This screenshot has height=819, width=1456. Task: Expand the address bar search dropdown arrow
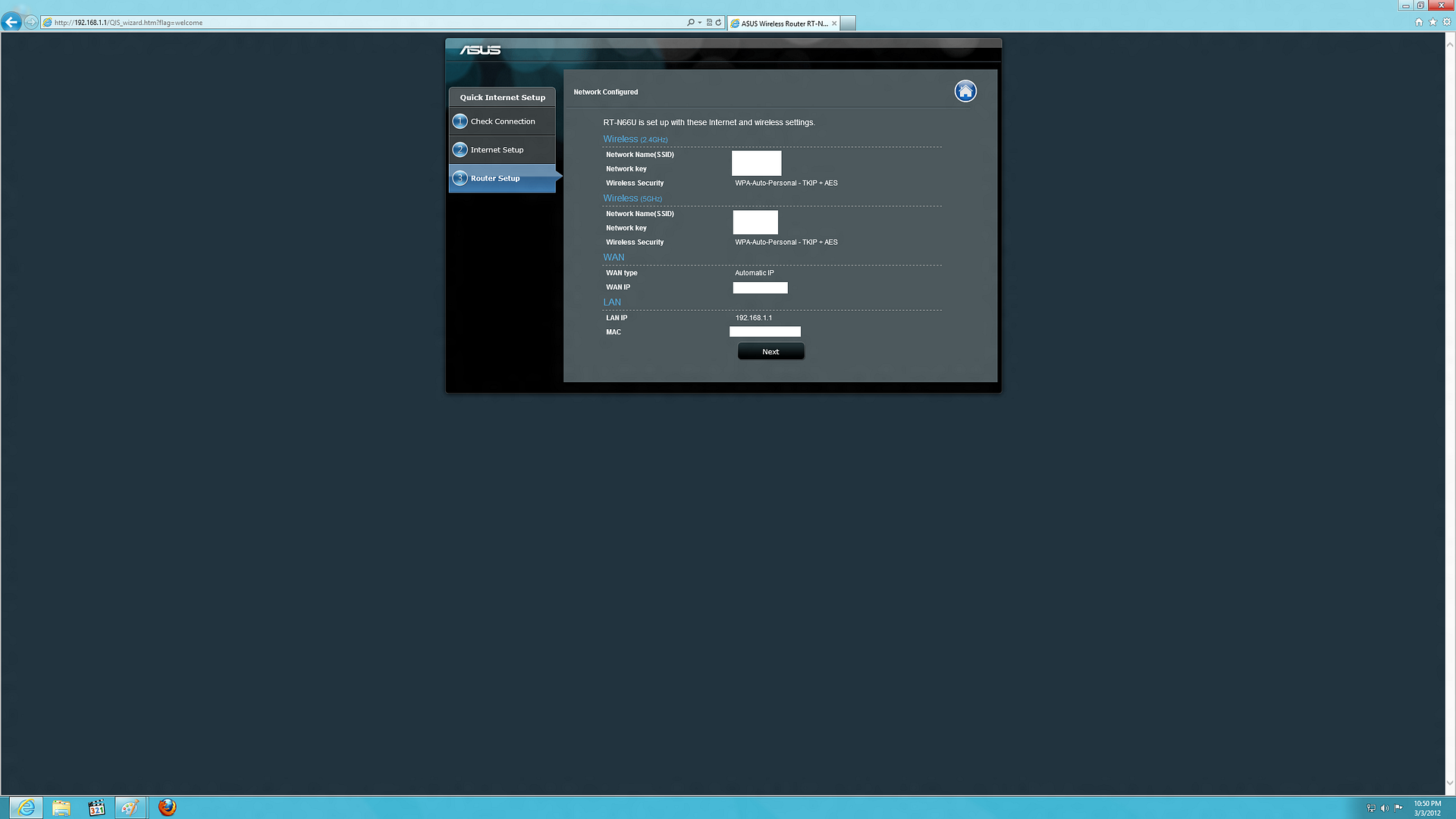[x=699, y=23]
